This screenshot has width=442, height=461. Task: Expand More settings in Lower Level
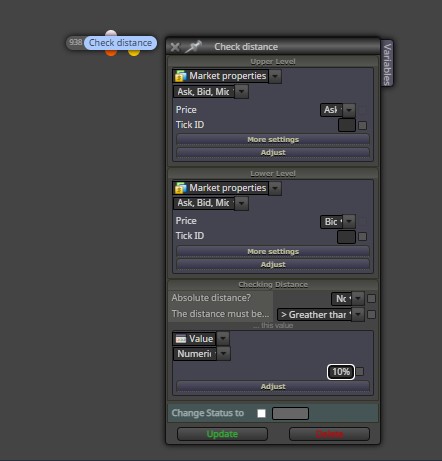(x=273, y=251)
